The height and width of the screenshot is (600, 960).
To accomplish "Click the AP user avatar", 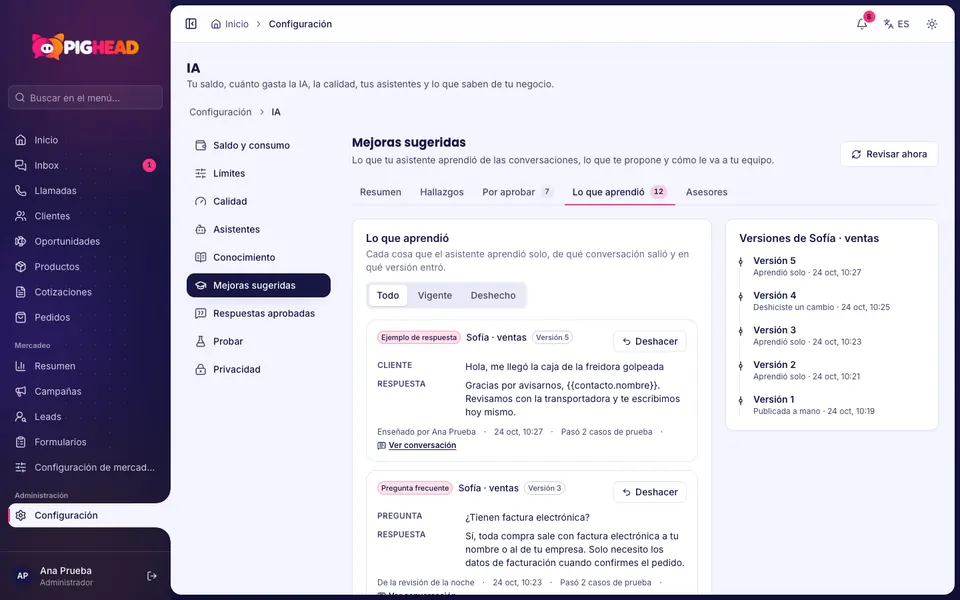I will [23, 576].
